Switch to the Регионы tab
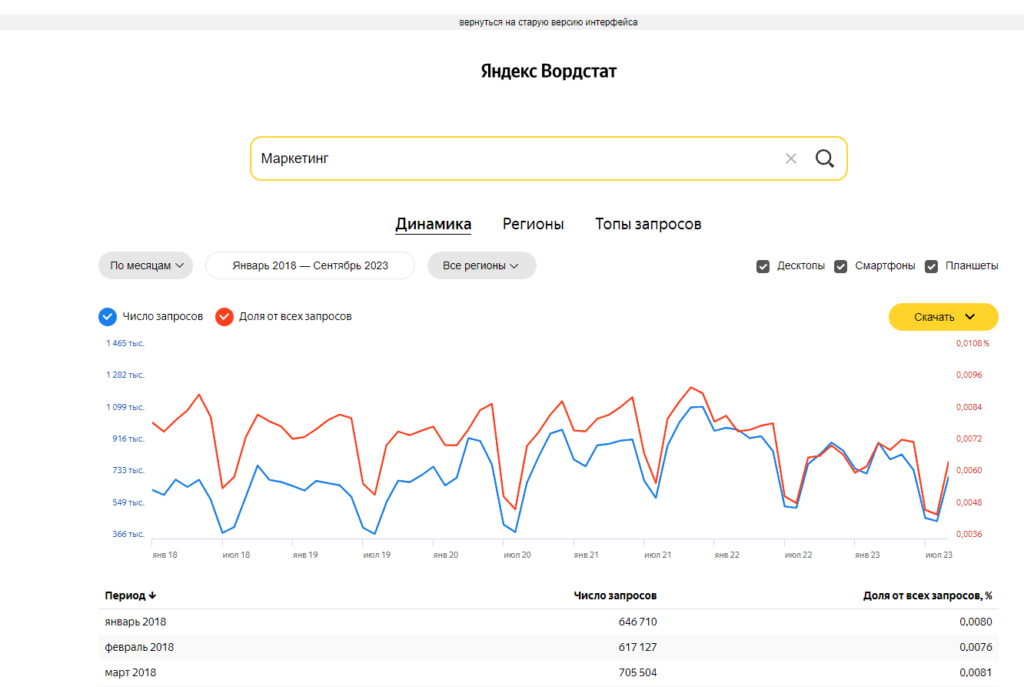The image size is (1024, 687). click(533, 224)
